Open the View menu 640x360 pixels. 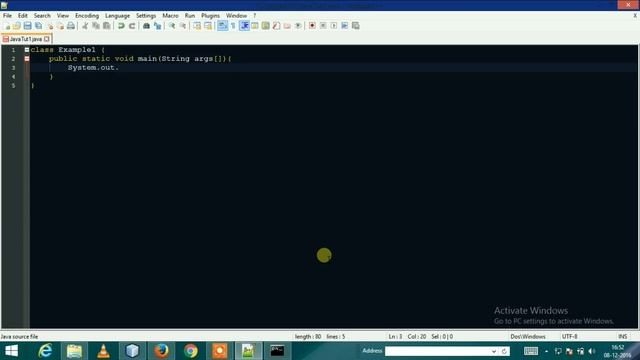(62, 16)
